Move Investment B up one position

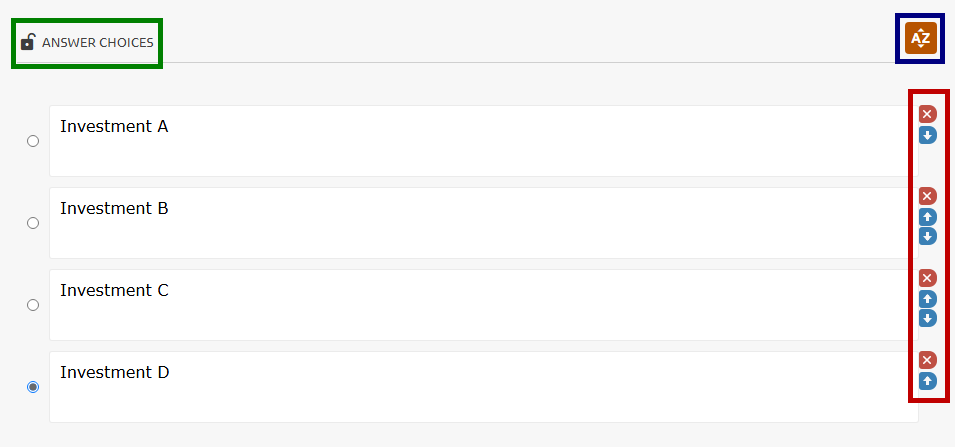(927, 217)
